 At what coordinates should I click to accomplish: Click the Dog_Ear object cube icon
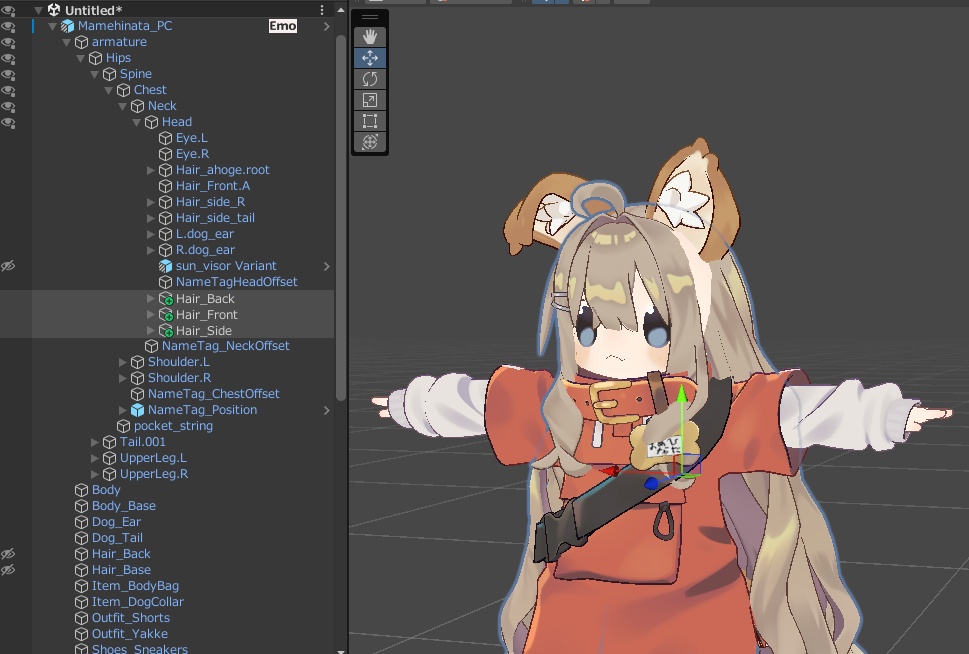point(82,522)
